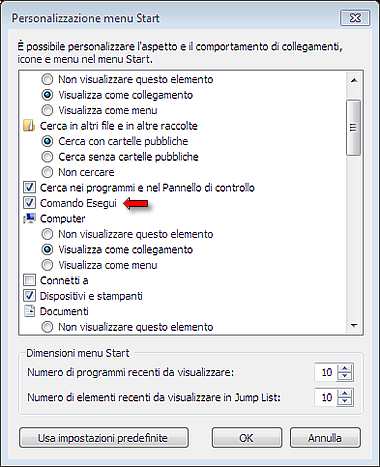Select Non visualizzare questo elemento under Computer
Screen dimensions: 380x467
click(x=47, y=234)
